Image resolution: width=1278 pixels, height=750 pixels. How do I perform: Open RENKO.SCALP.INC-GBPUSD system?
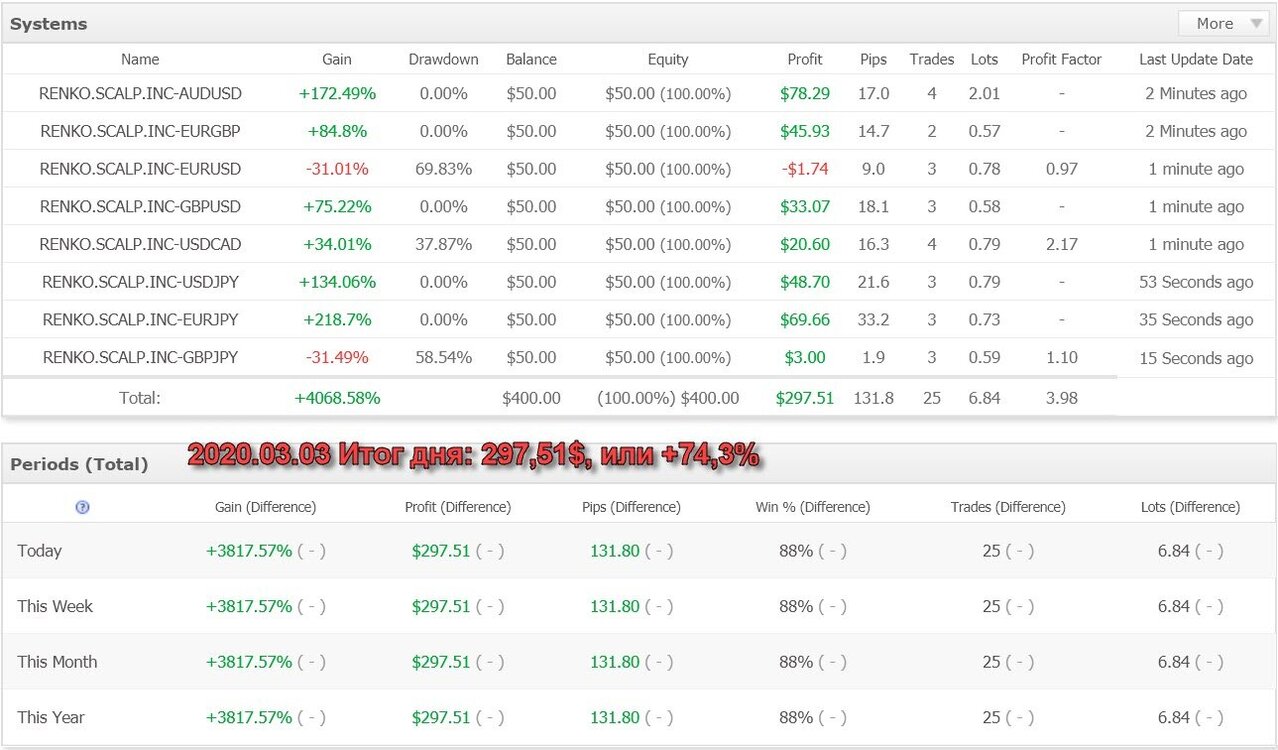pyautogui.click(x=140, y=207)
